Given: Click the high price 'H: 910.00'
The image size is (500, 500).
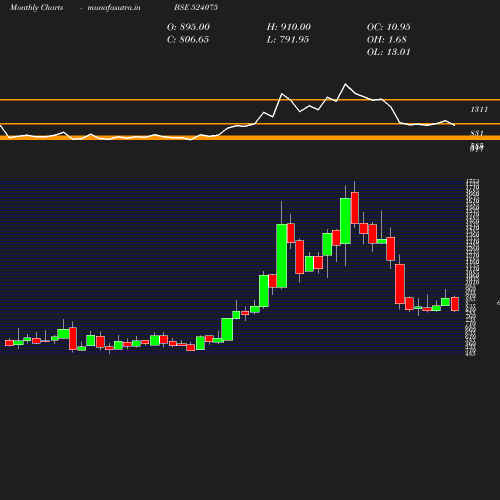Looking at the screenshot, I should tap(289, 27).
